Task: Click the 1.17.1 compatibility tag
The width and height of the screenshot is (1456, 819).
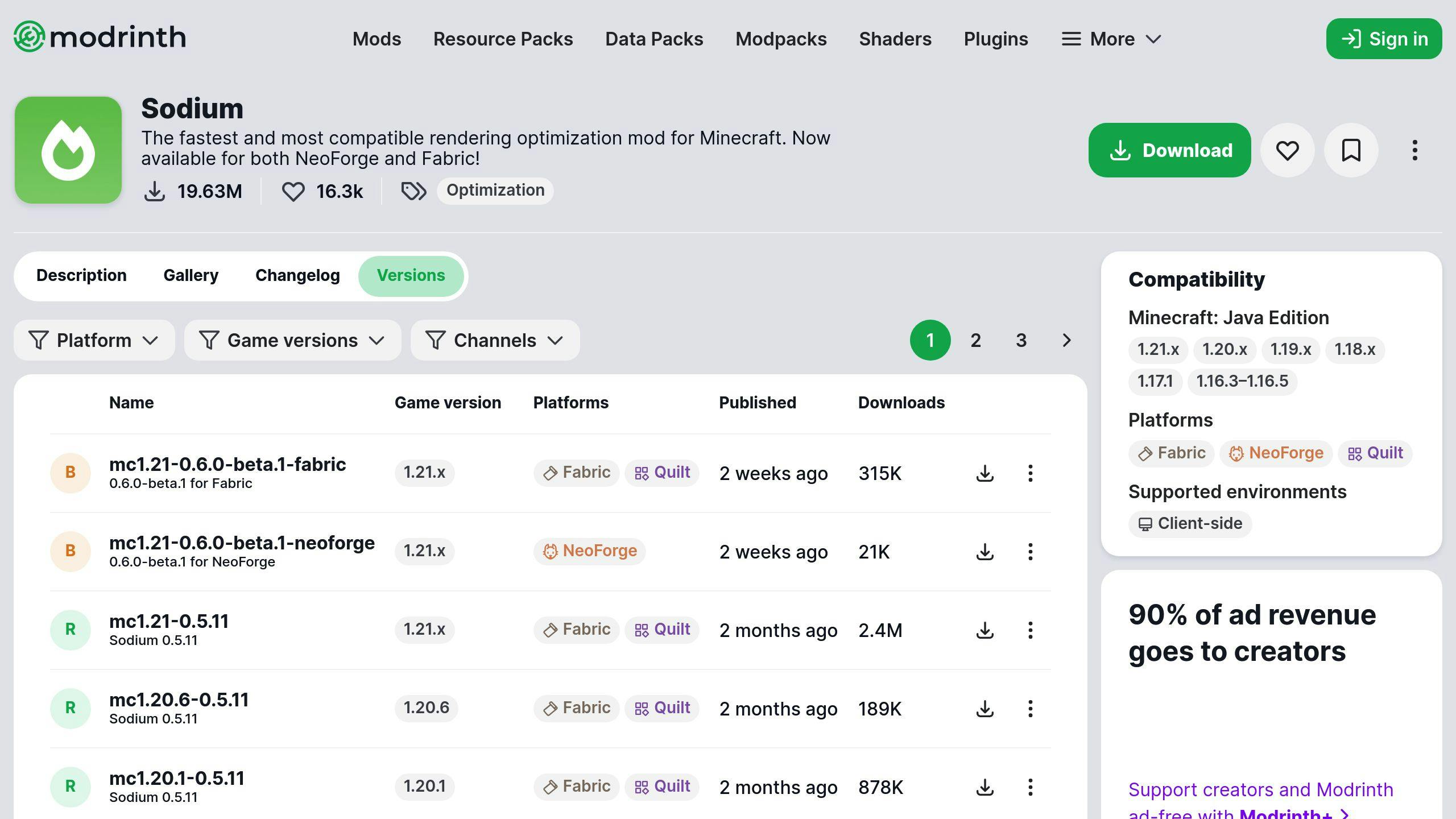Action: [x=1155, y=381]
